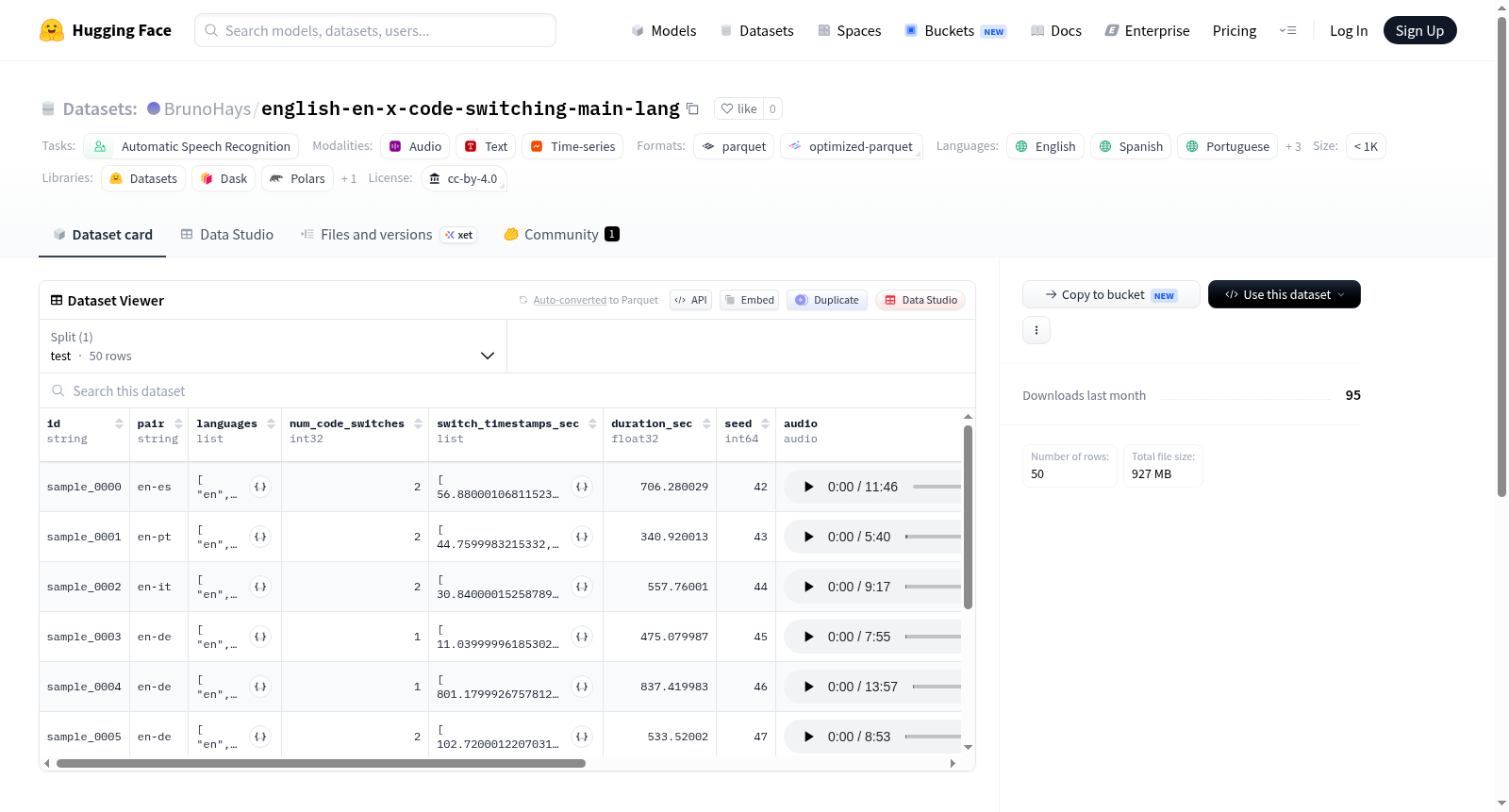Expand switch_timestamps_sec cell for sample_0004
The height and width of the screenshot is (812, 1509).
click(582, 687)
